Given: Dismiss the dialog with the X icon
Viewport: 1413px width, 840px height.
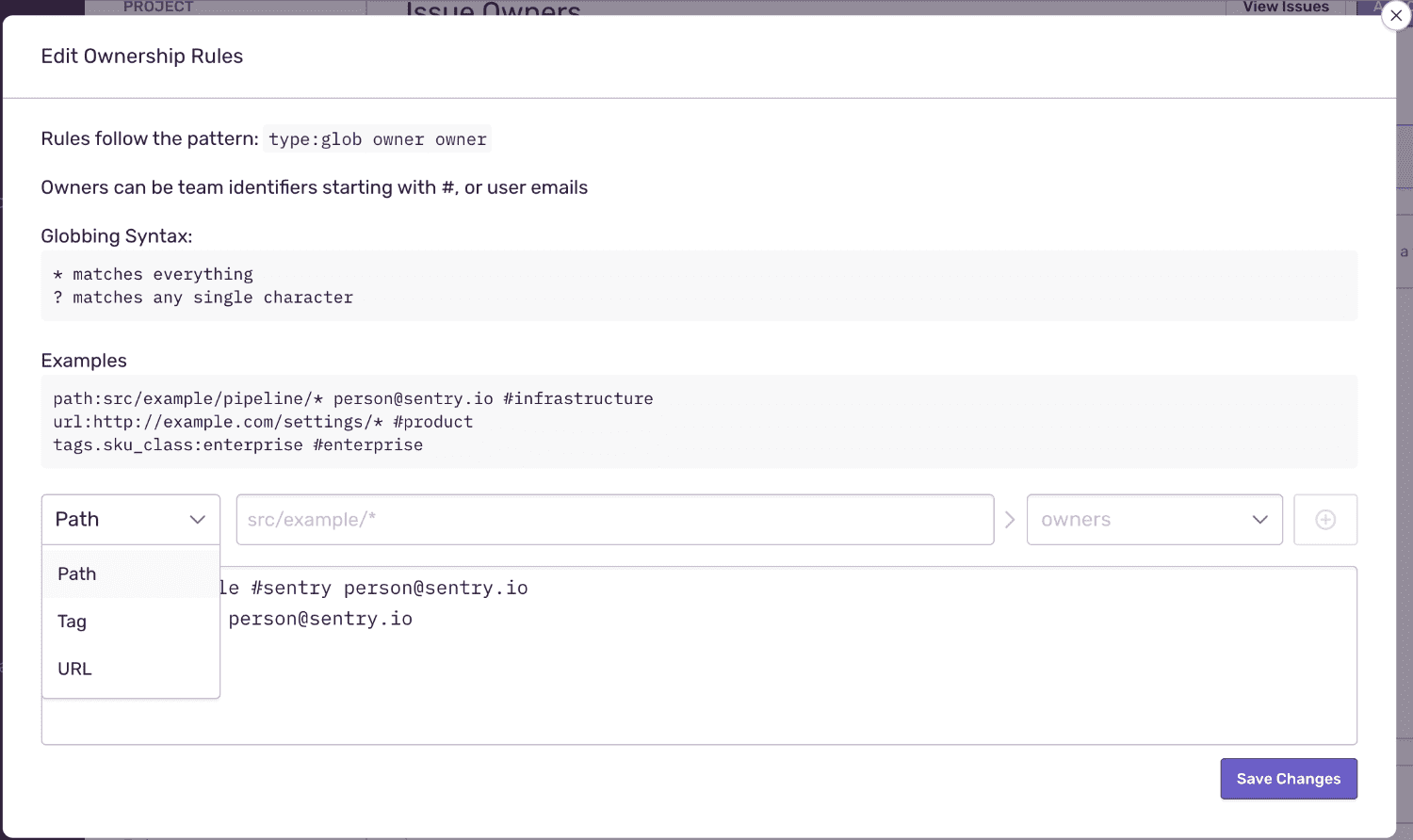Looking at the screenshot, I should coord(1396,15).
